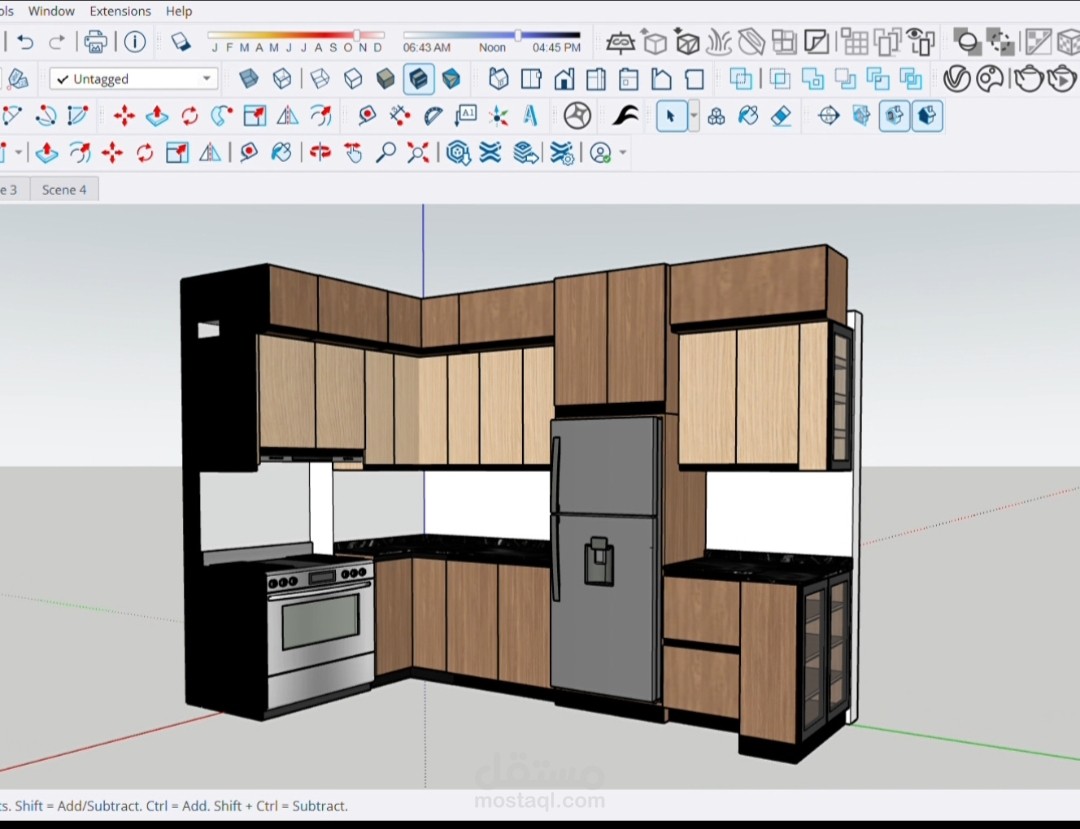Switch to Top view
This screenshot has width=1080, height=829.
(531, 79)
